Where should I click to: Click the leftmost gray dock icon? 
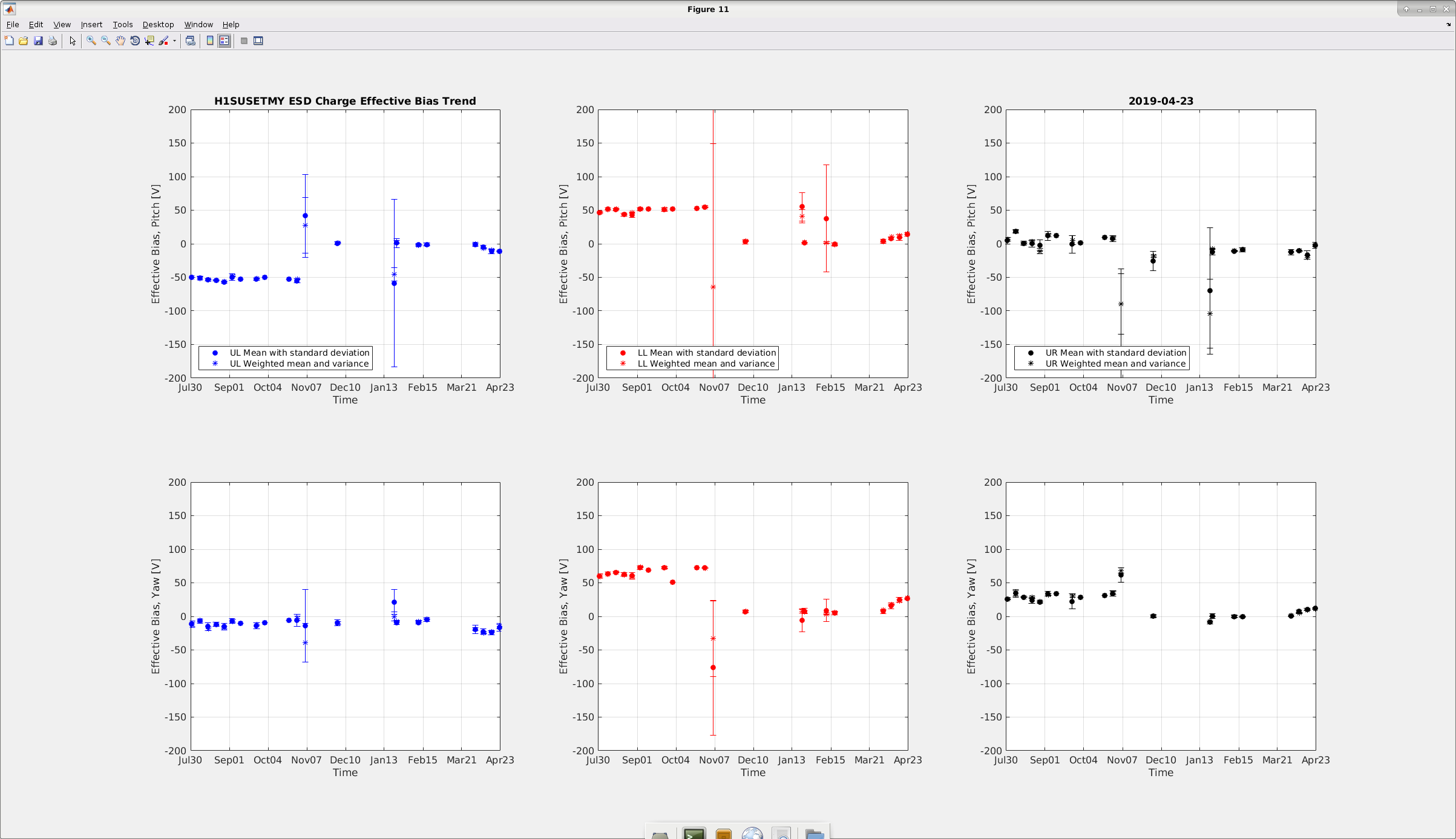coord(660,835)
